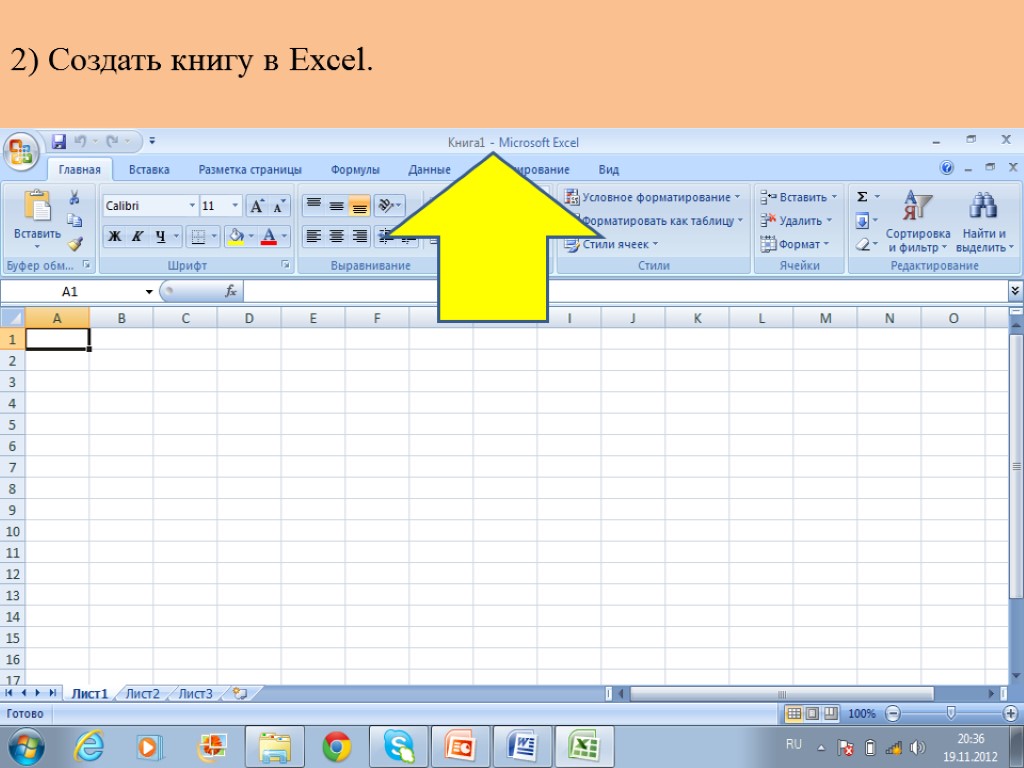This screenshot has height=768, width=1024.
Task: Expand the Шрифт dialog launcher
Action: [285, 264]
